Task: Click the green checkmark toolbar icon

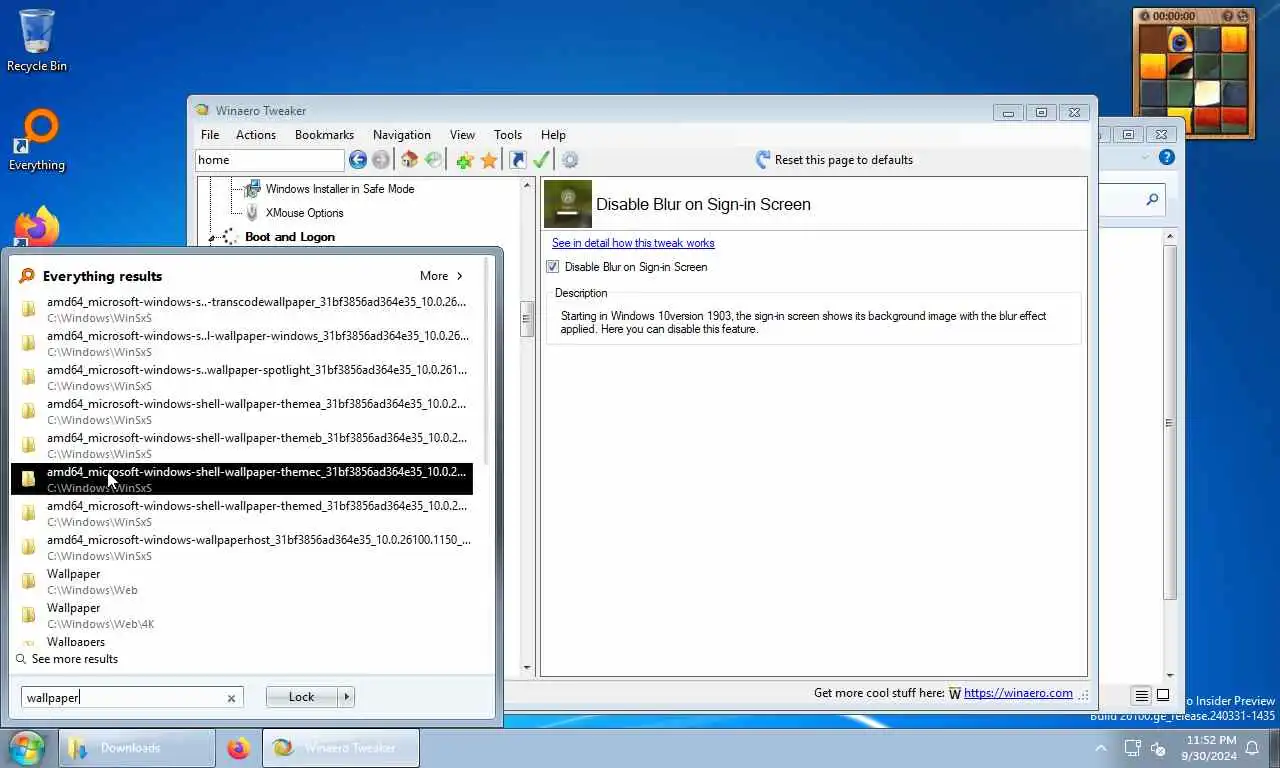Action: coord(541,160)
